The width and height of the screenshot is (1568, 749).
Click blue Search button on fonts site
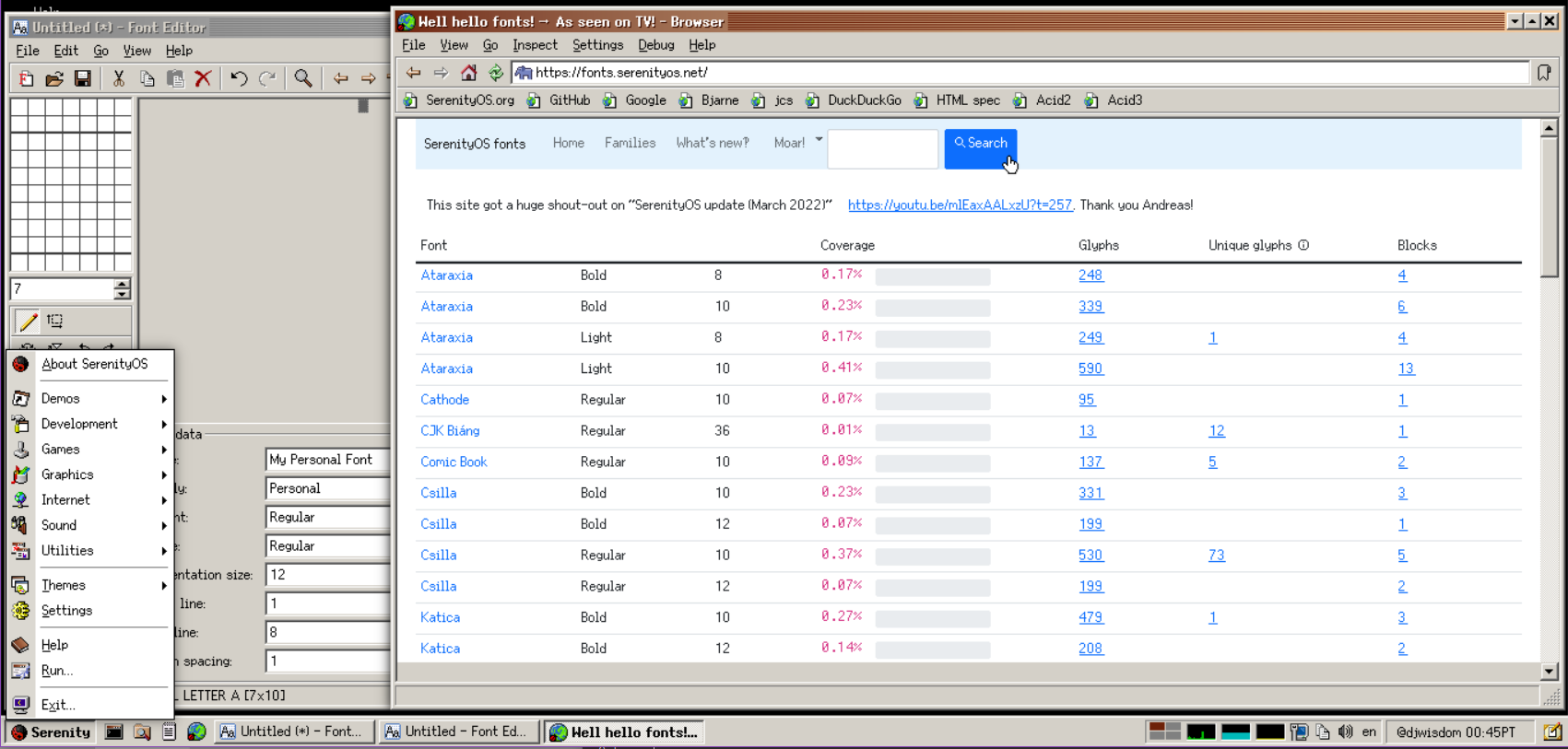coord(981,147)
